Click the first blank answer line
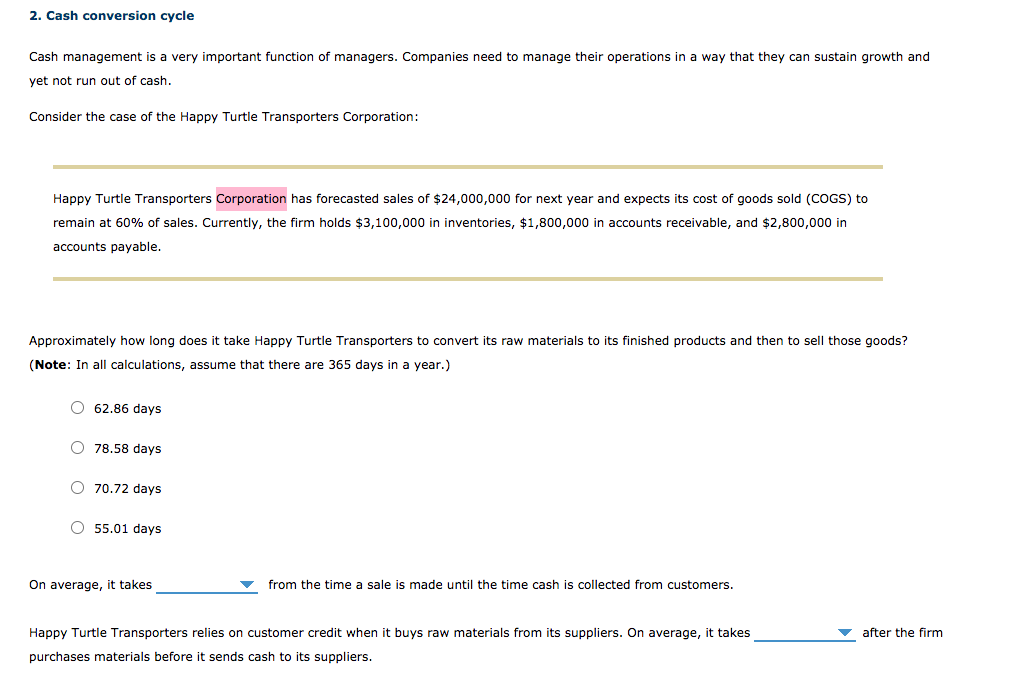This screenshot has width=1023, height=678. (x=207, y=590)
